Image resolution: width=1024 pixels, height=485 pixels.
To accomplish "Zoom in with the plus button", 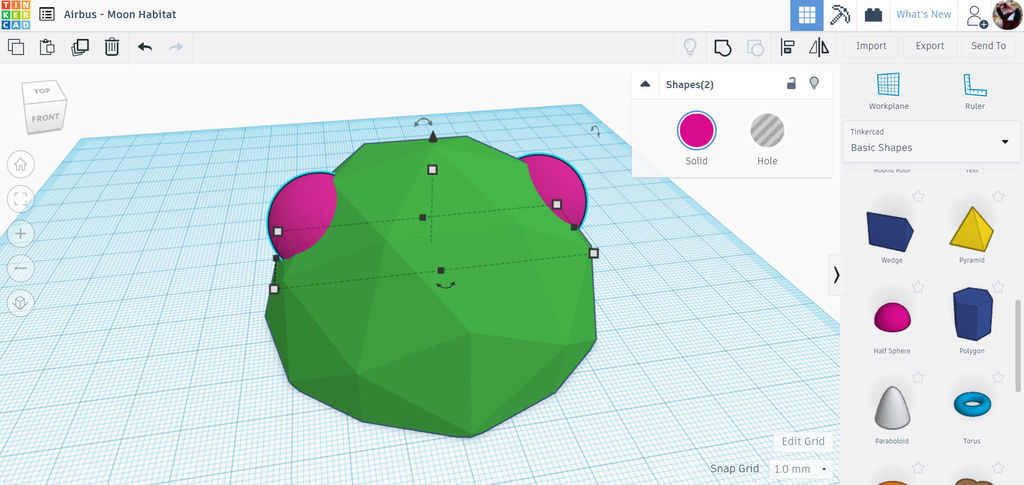I will pos(20,234).
